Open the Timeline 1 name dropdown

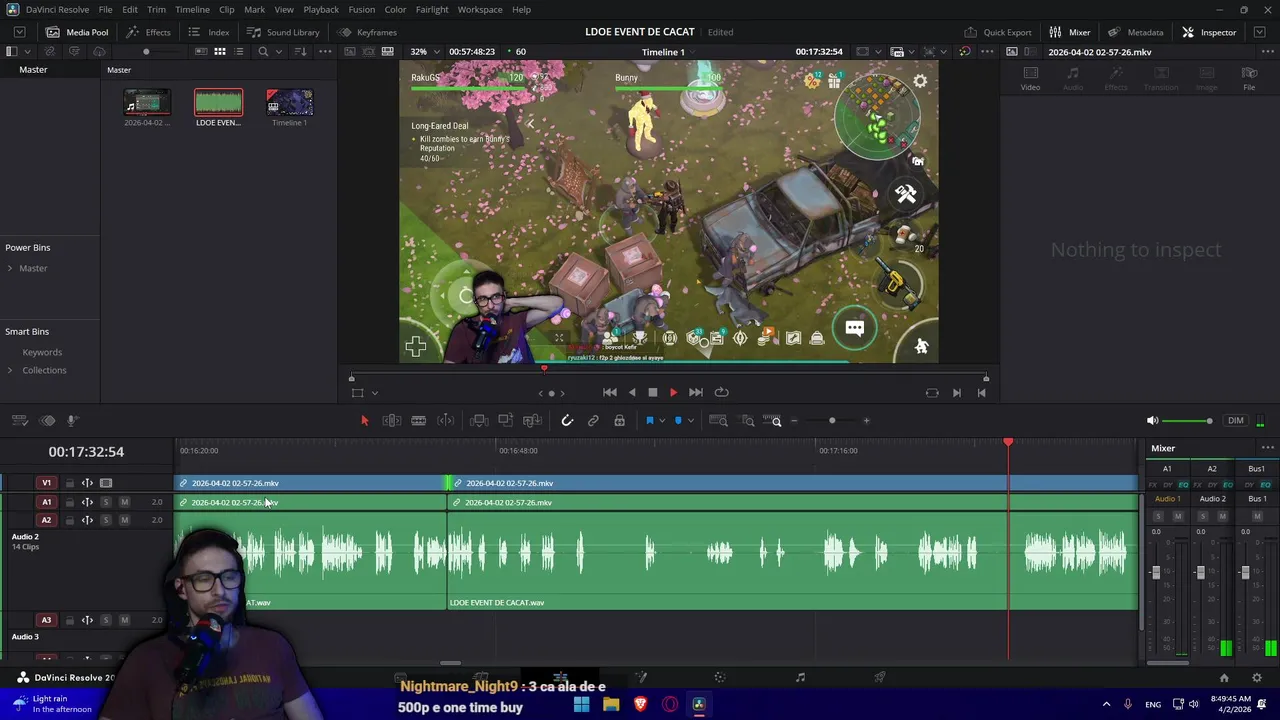[x=669, y=52]
